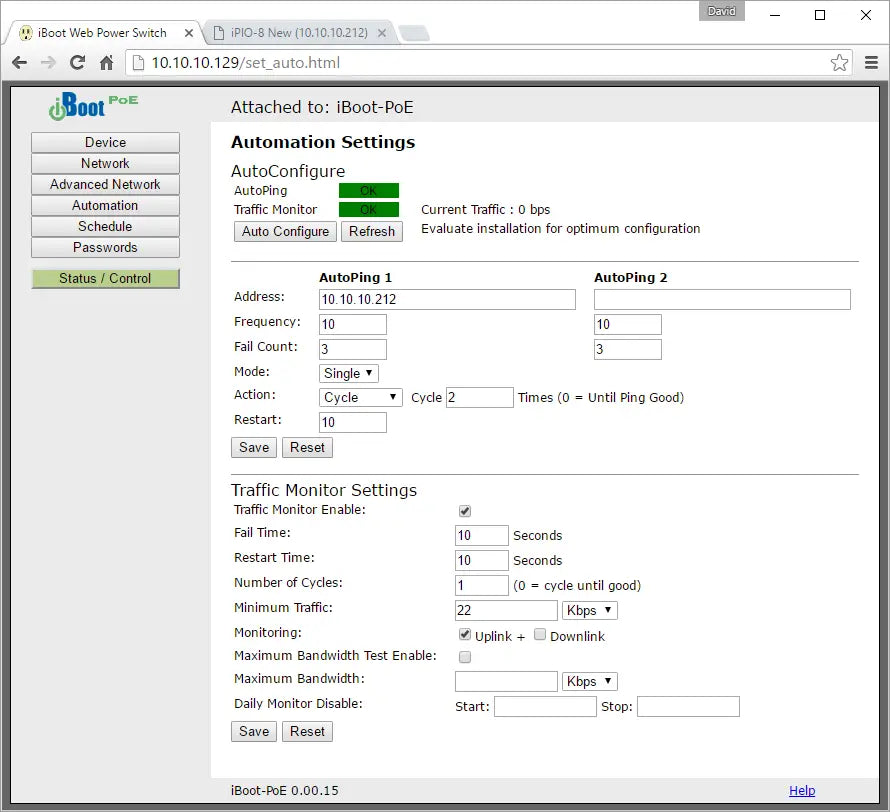Image resolution: width=890 pixels, height=812 pixels.
Task: Toggle the Traffic Monitor Enable checkbox
Action: [x=465, y=511]
